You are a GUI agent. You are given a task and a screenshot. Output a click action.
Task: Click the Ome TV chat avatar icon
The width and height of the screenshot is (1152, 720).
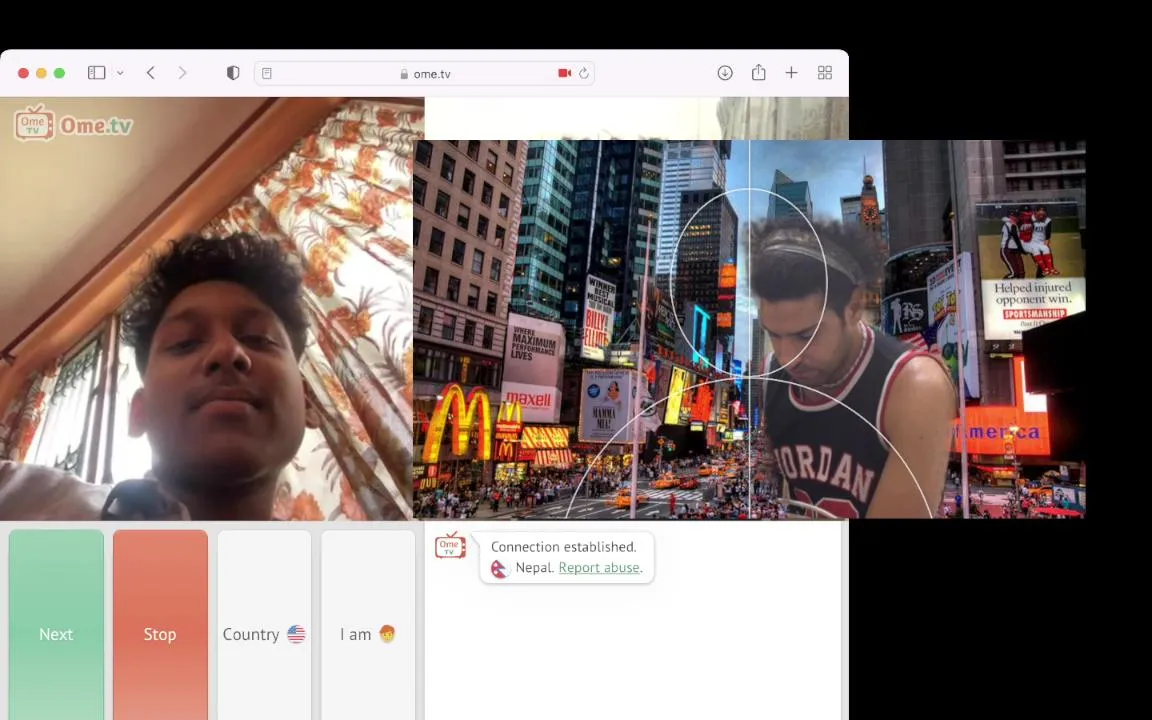[x=450, y=545]
